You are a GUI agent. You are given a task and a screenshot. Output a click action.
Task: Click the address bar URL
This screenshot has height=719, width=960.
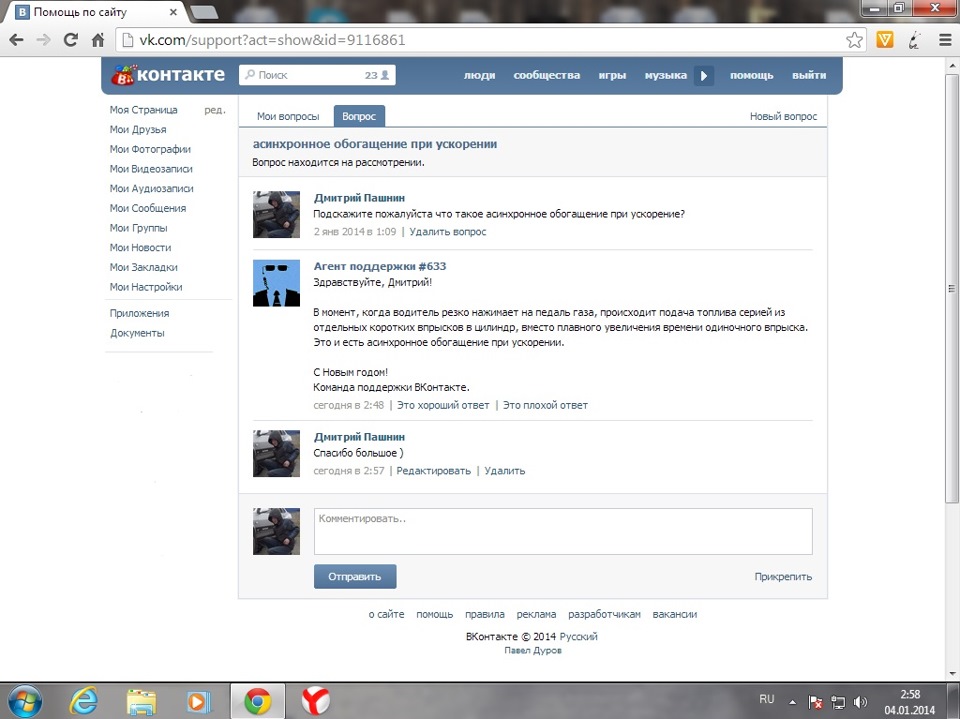coord(272,40)
